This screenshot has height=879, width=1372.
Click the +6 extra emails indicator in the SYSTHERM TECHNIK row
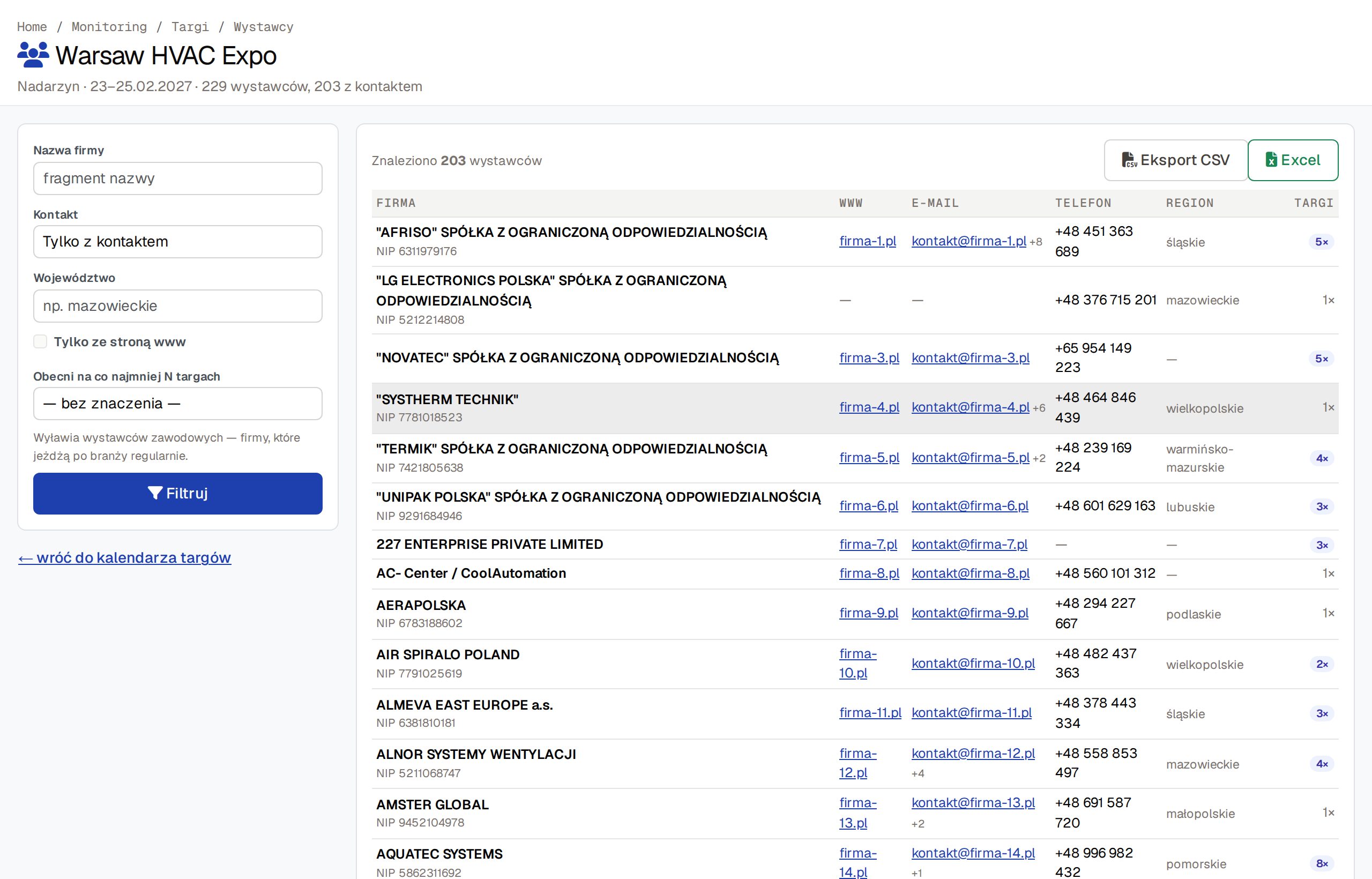(x=1039, y=408)
